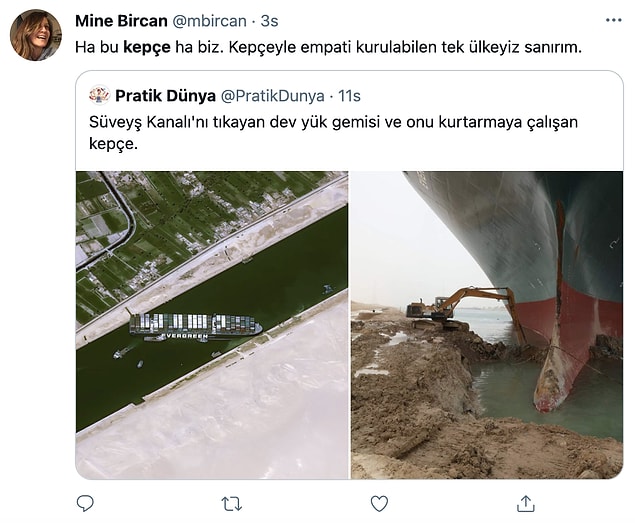This screenshot has width=635, height=523.
Task: Open quoted tweet text about Süveyş Kanalı
Action: click(333, 132)
